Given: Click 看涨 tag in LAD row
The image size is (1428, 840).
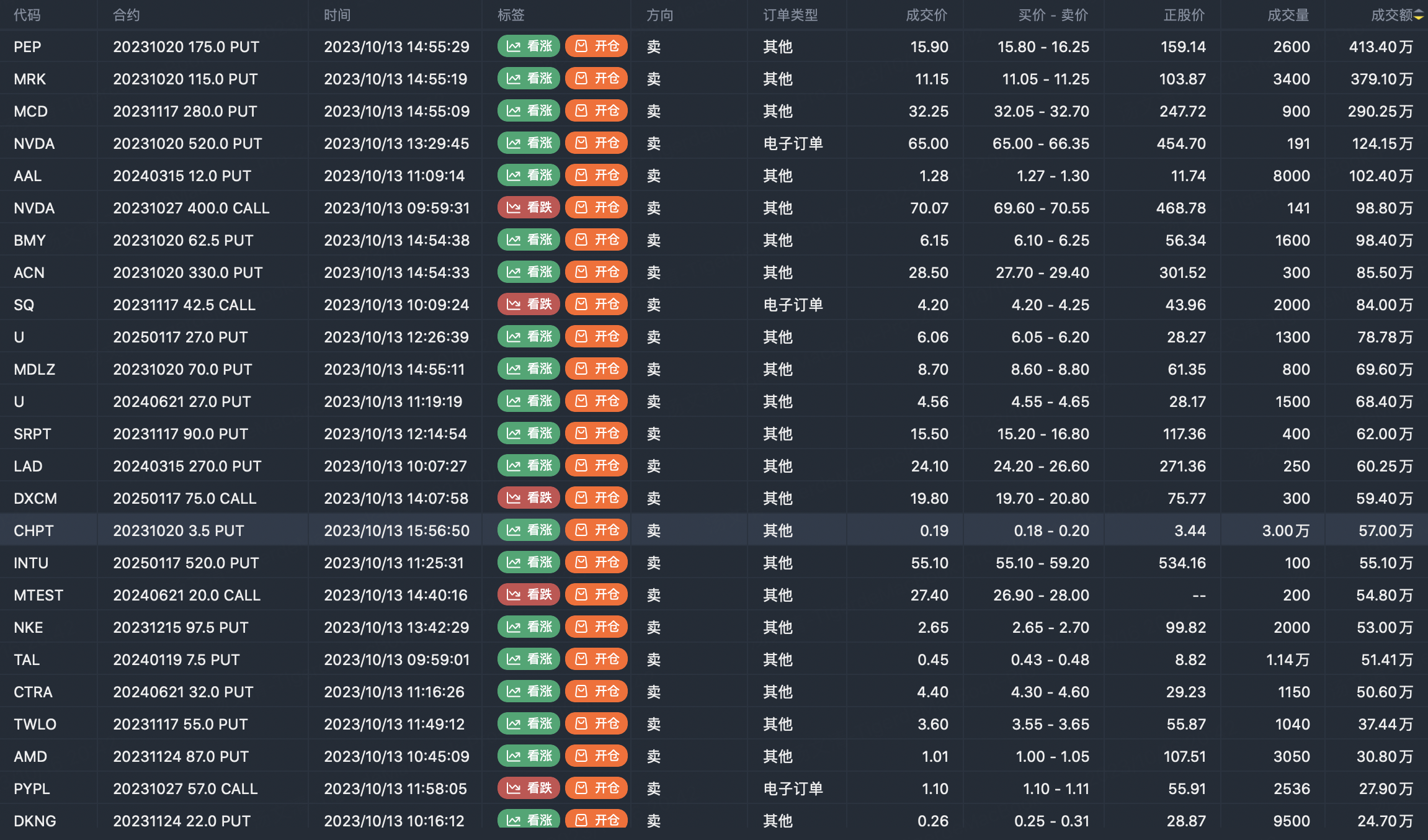Looking at the screenshot, I should [x=529, y=466].
